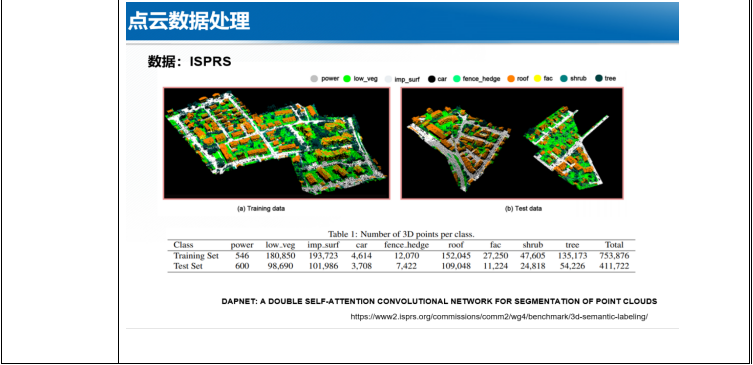Click the orange roof legend dot
753x365 pixels.
[x=511, y=79]
